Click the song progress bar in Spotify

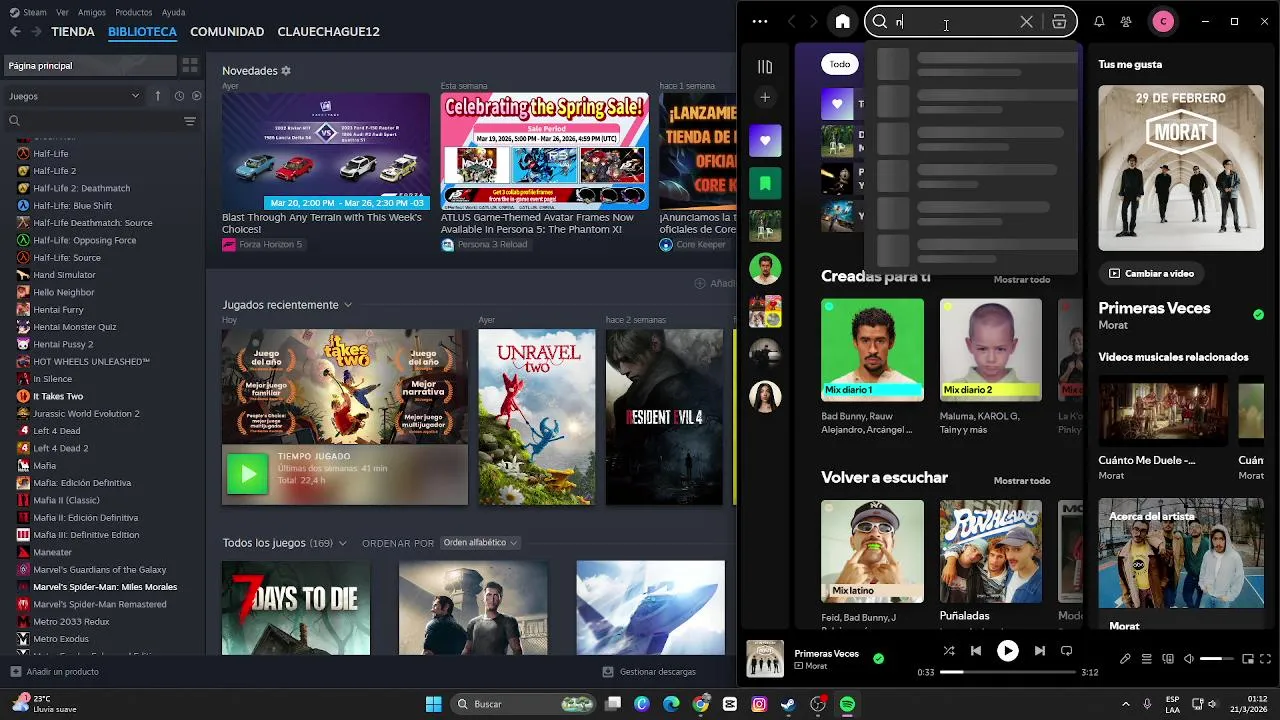point(1008,672)
